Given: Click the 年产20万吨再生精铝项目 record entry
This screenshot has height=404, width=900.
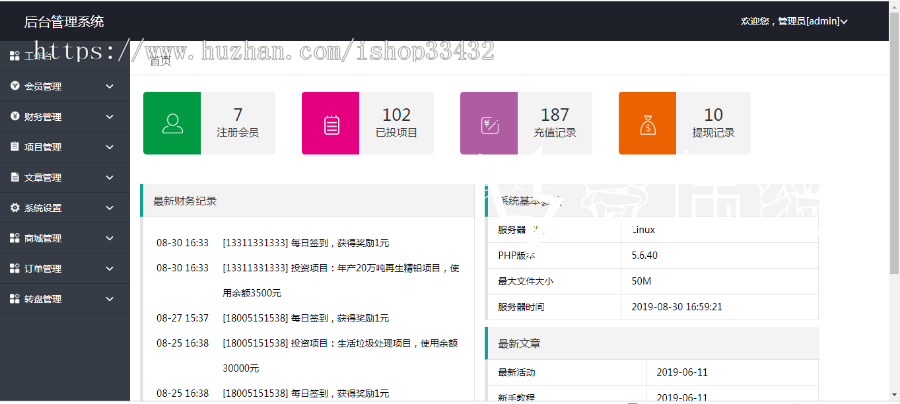Looking at the screenshot, I should [341, 281].
